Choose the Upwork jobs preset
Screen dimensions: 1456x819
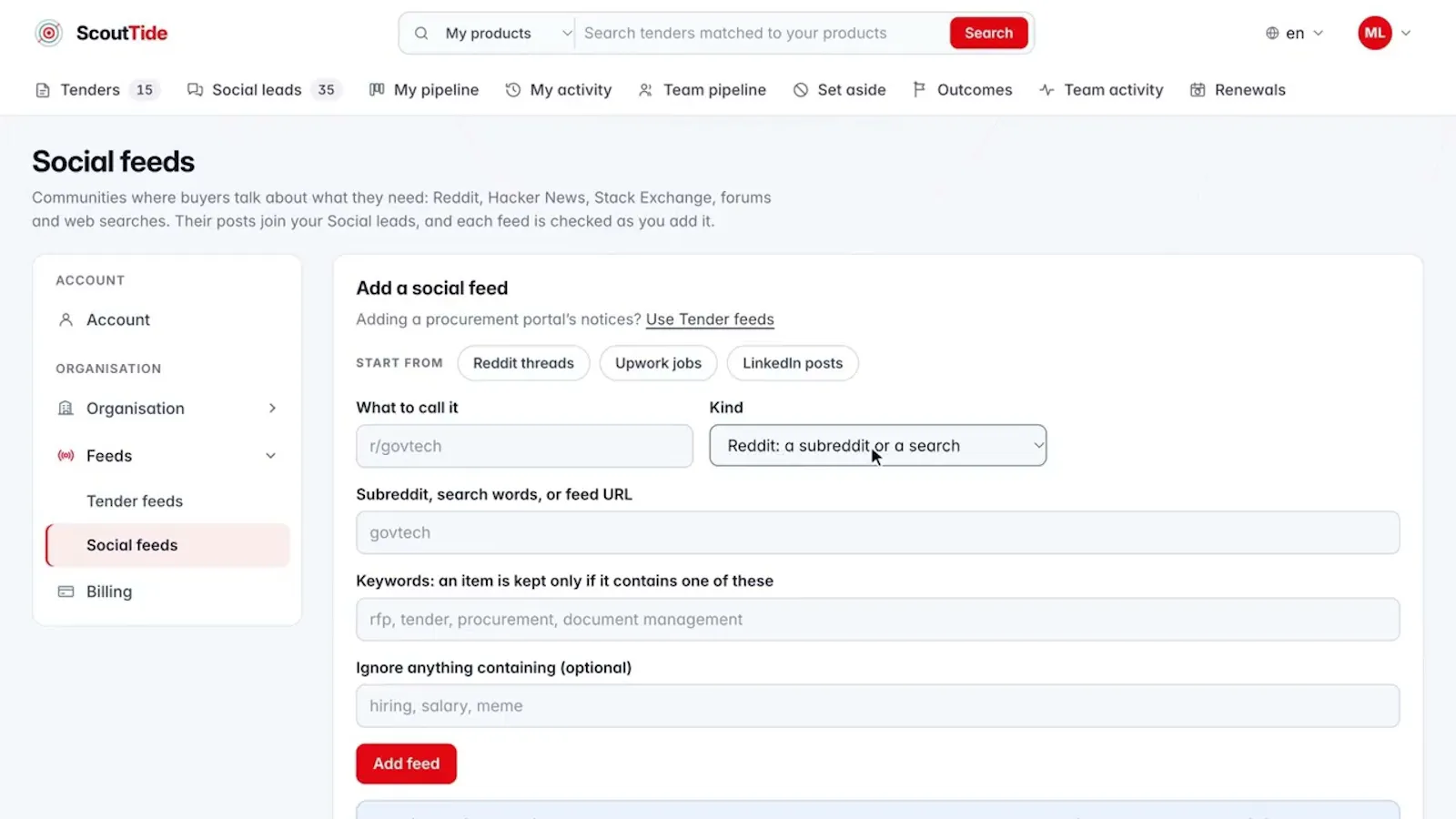(x=658, y=363)
